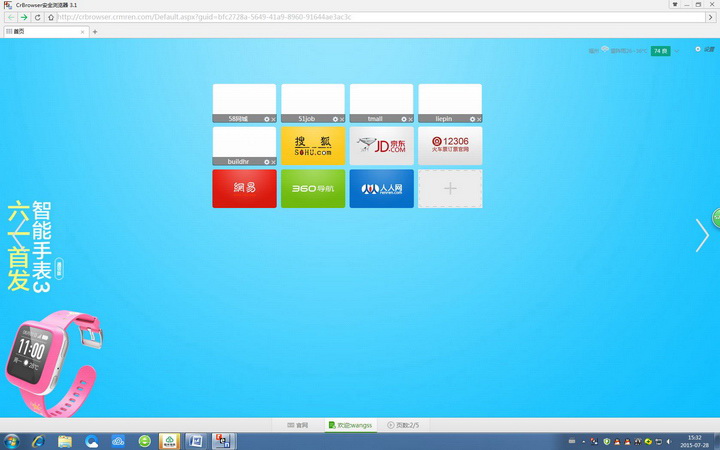
Task: Open the JD.com tile
Action: (381, 146)
